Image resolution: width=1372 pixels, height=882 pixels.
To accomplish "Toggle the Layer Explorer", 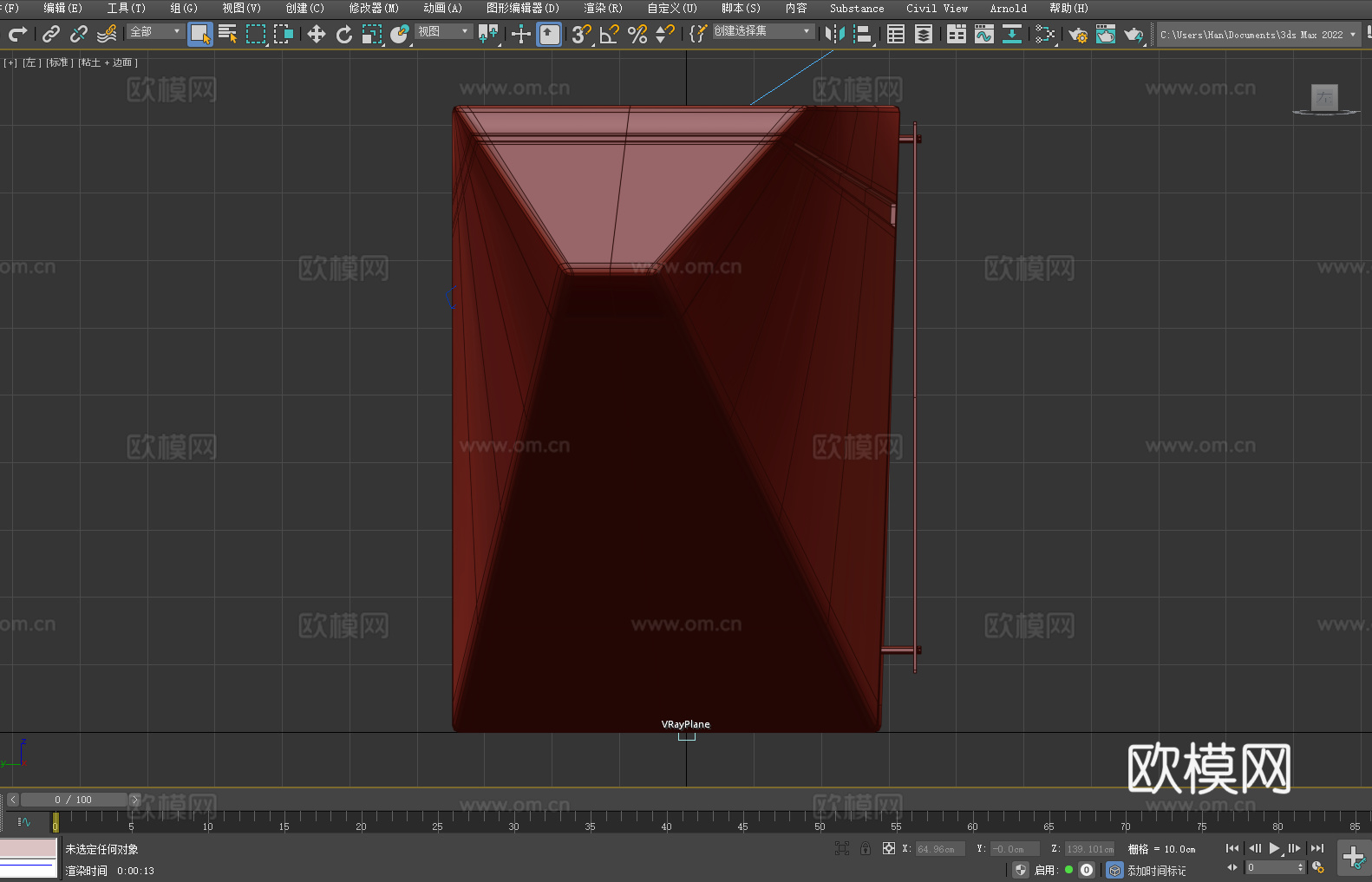I will (924, 34).
